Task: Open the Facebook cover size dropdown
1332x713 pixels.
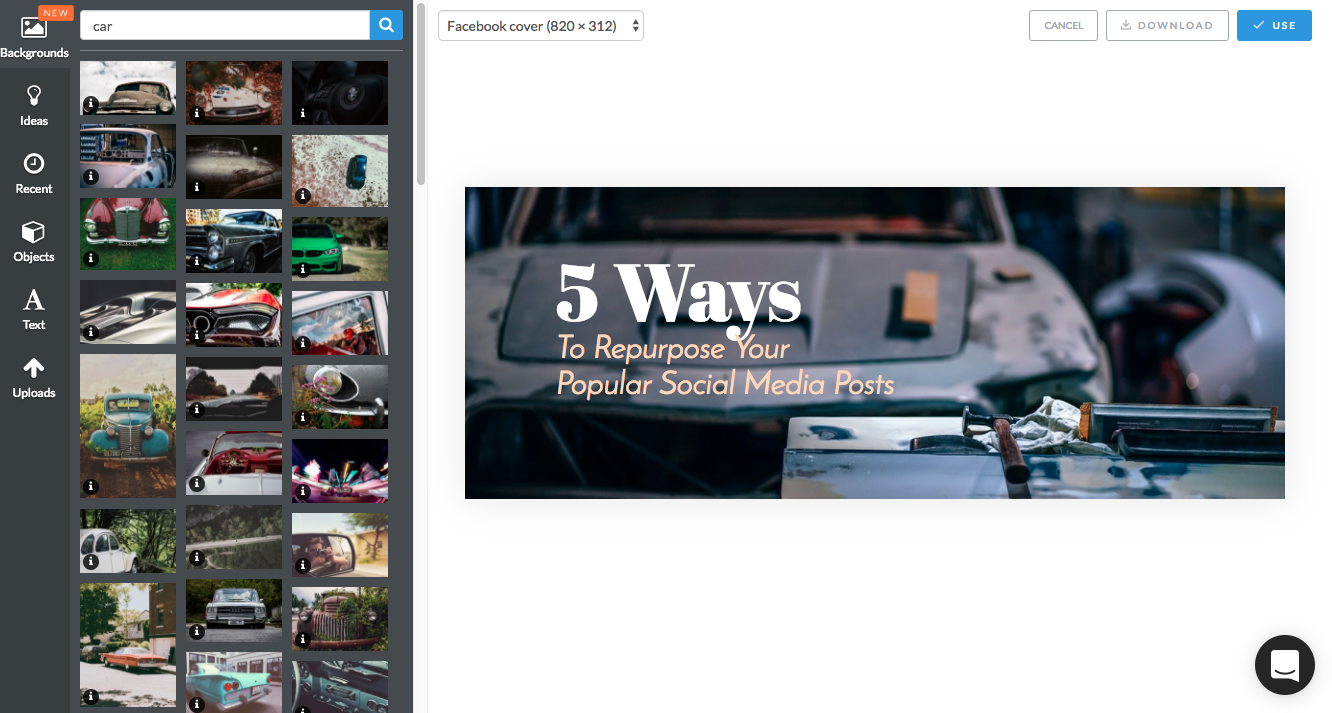Action: click(x=541, y=26)
